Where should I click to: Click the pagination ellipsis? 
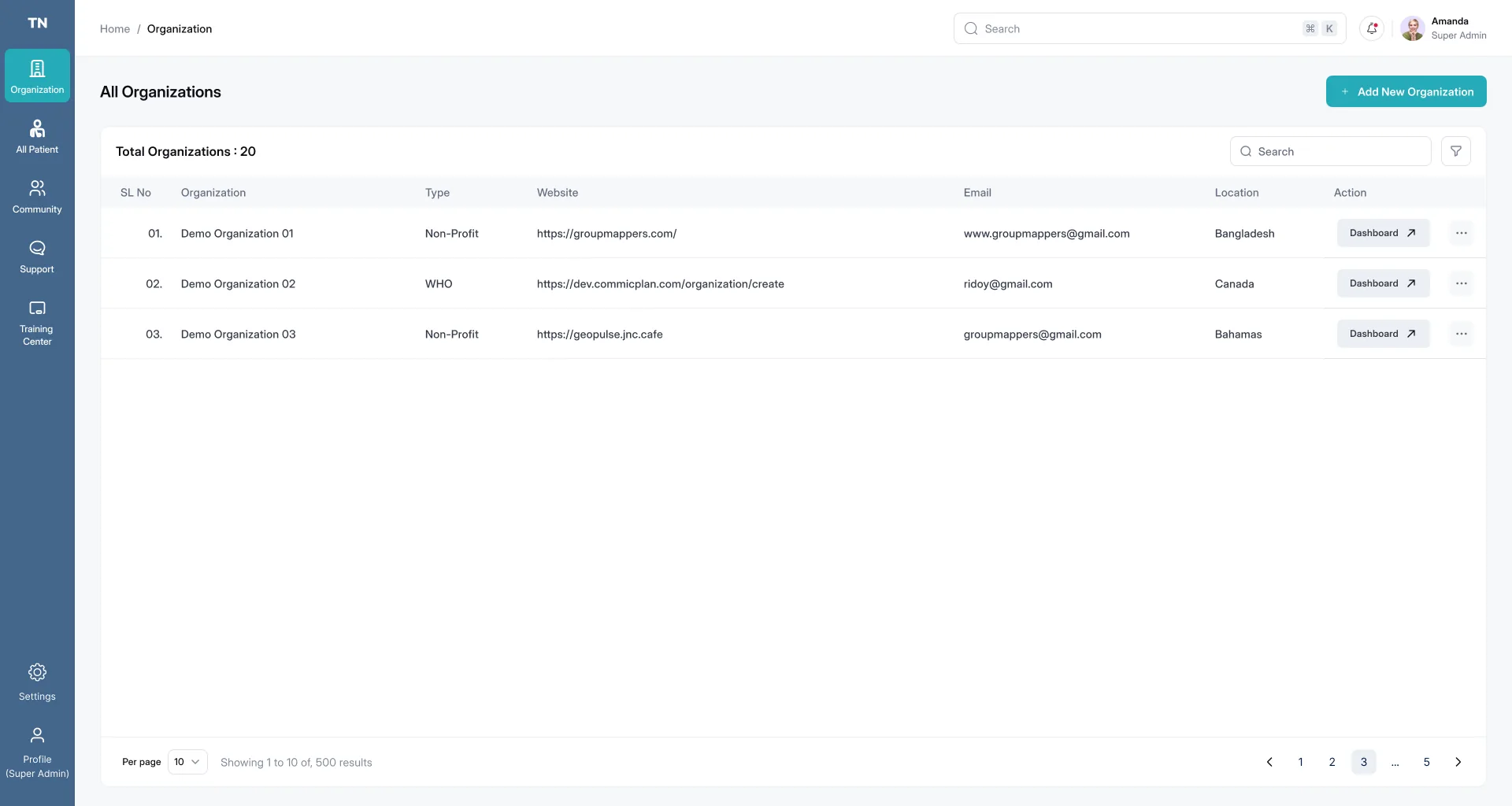pyautogui.click(x=1395, y=762)
